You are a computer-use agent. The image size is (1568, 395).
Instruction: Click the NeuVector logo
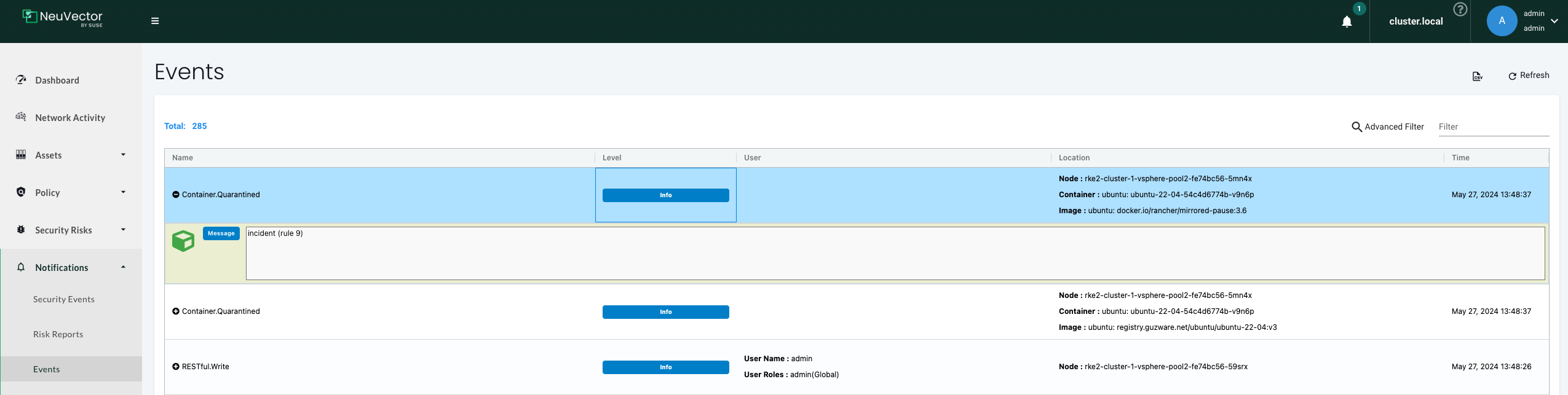62,18
